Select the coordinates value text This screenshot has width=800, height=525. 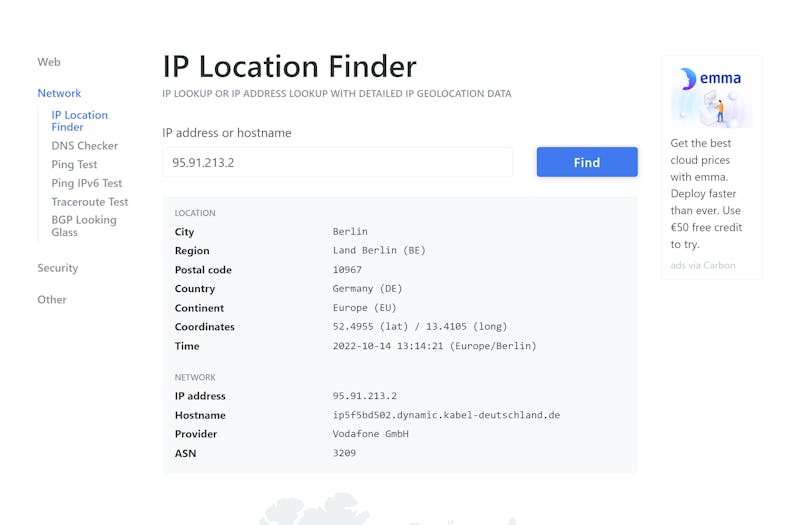[x=420, y=327]
